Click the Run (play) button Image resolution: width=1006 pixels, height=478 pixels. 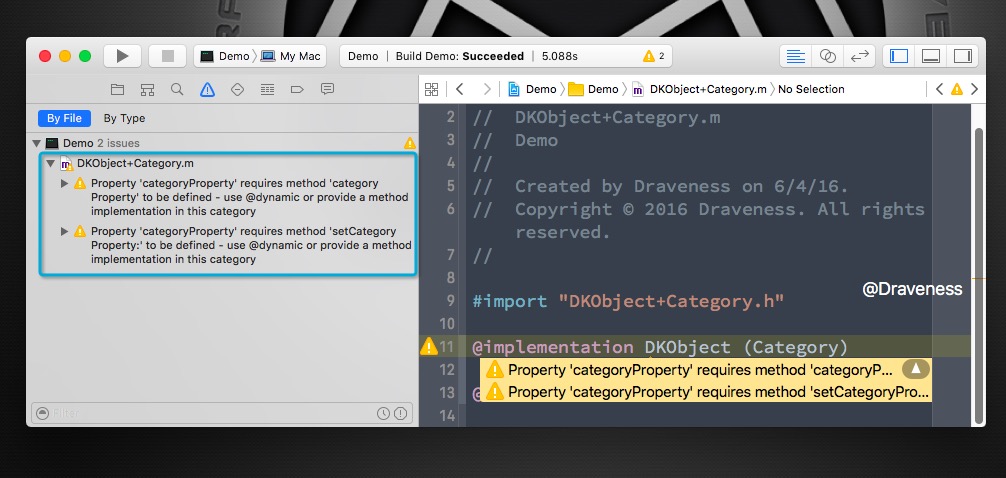pyautogui.click(x=122, y=56)
